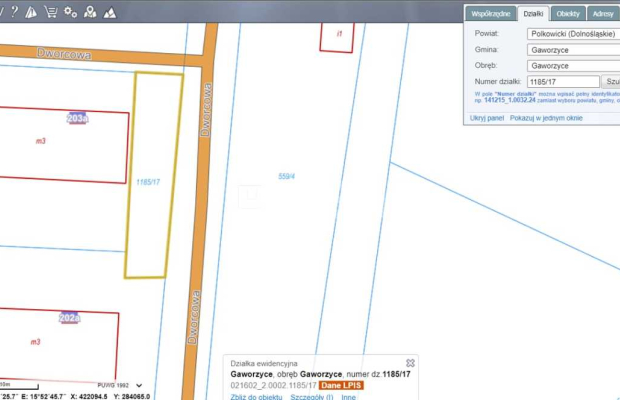This screenshot has width=620, height=400.
Task: Click the question mark help icon
Action: click(x=14, y=12)
